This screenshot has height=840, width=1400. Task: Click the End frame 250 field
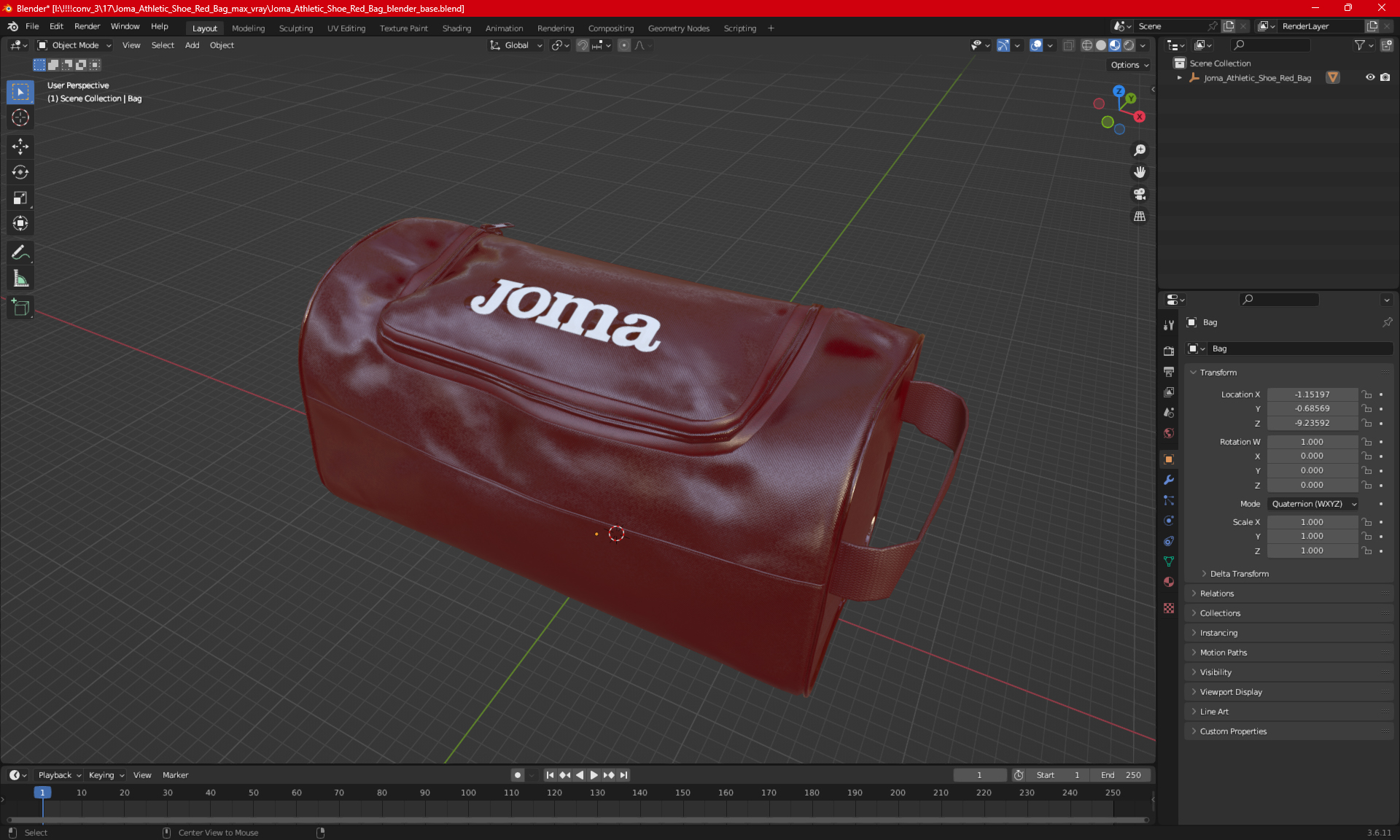coord(1121,775)
